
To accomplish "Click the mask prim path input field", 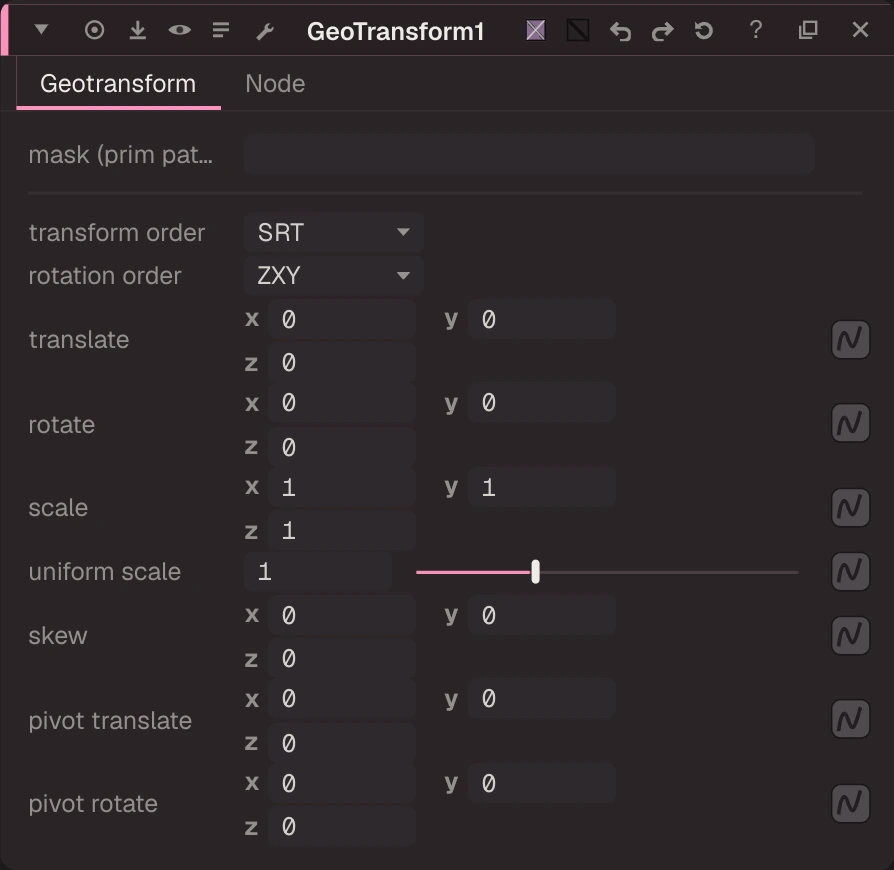I will coord(529,154).
